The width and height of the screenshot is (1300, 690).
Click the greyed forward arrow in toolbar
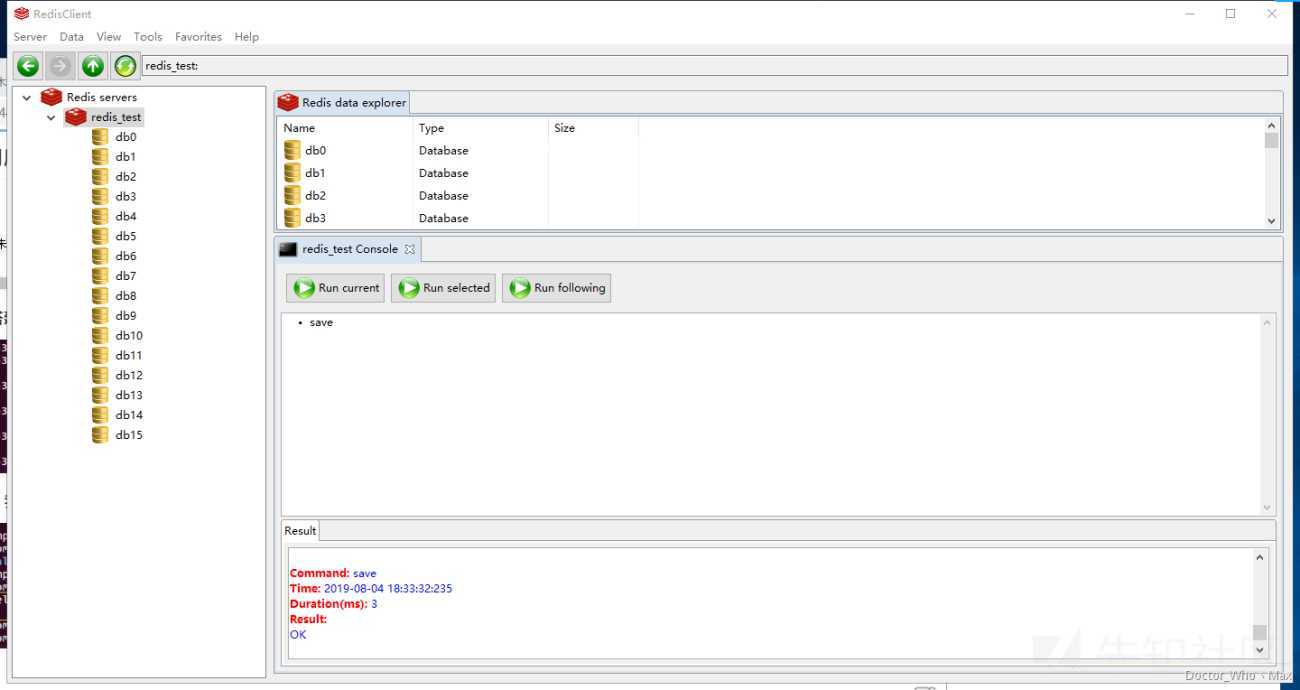pos(60,66)
